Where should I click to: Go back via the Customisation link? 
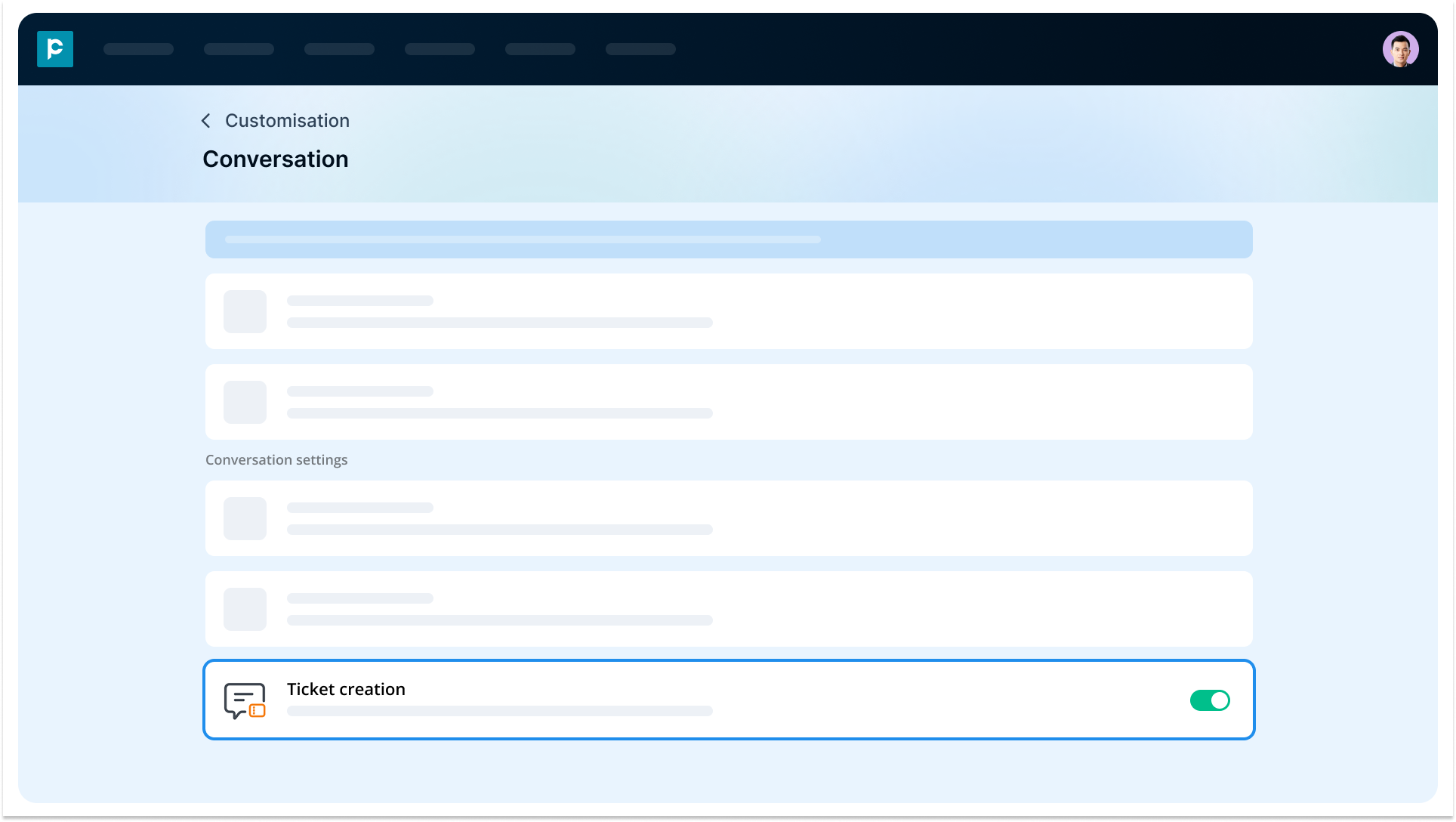click(287, 120)
